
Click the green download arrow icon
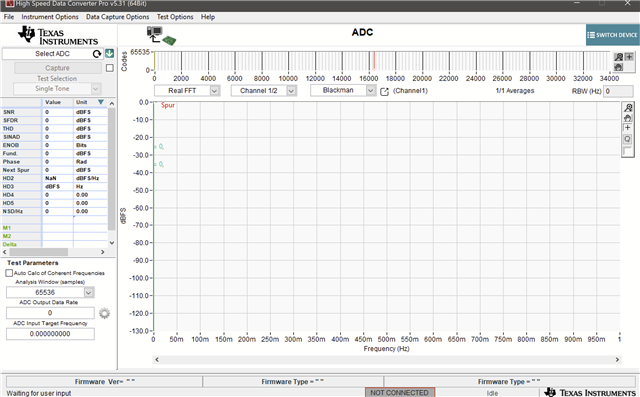coord(109,53)
